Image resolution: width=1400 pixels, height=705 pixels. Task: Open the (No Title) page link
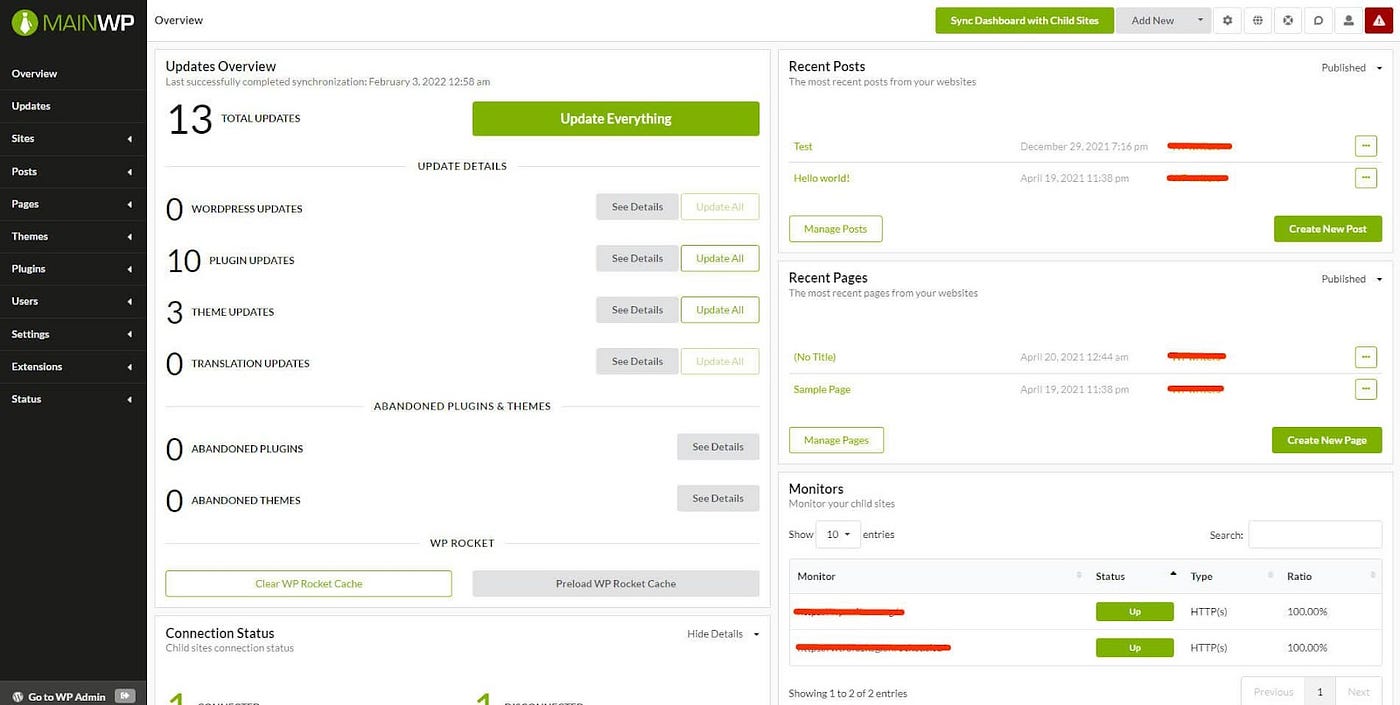tap(814, 357)
